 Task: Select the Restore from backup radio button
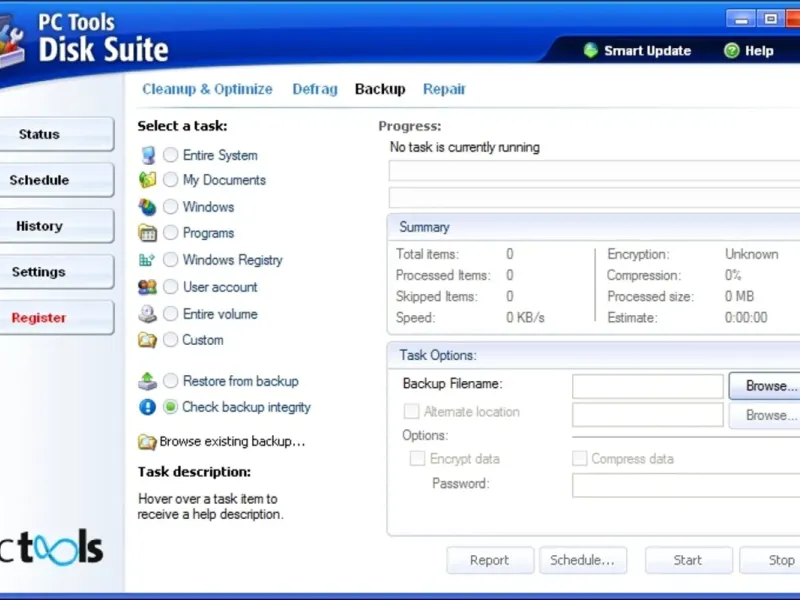click(x=170, y=381)
